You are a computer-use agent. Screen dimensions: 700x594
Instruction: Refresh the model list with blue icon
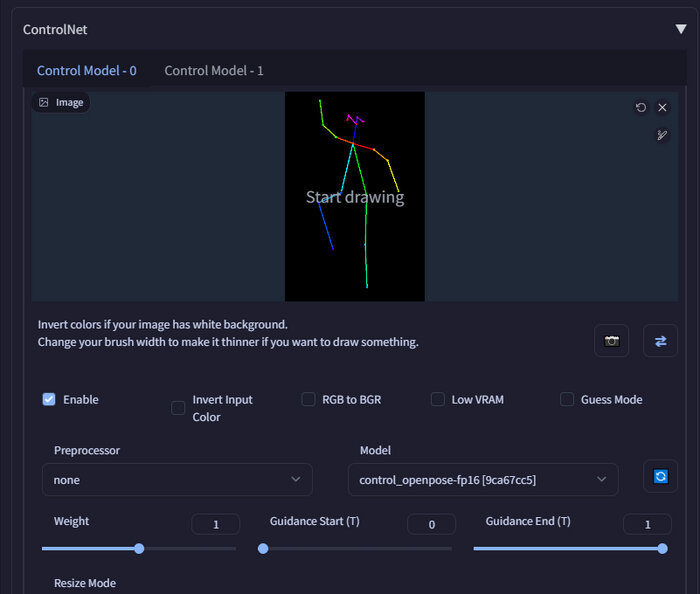pyautogui.click(x=660, y=476)
